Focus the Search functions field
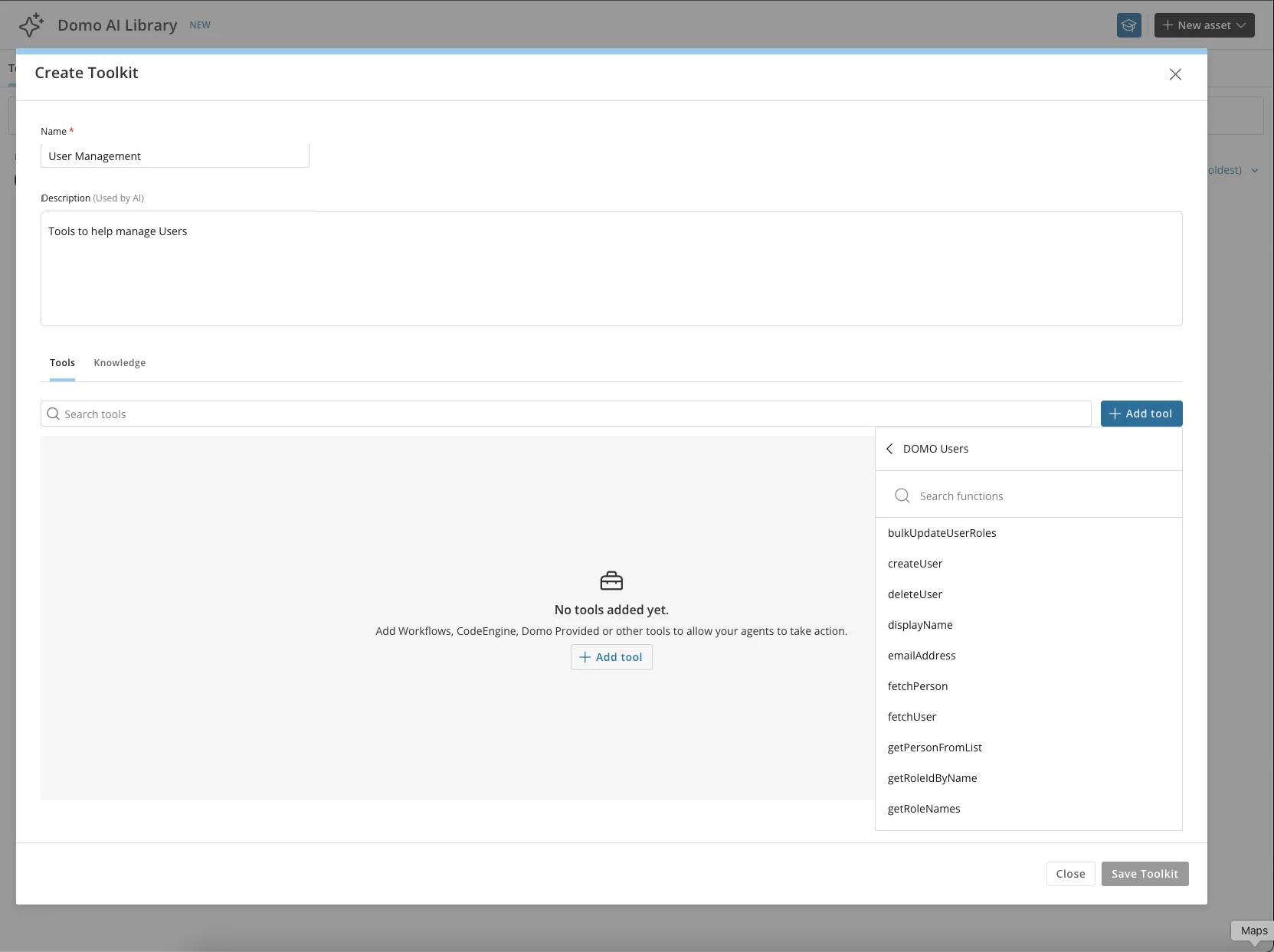Screen dimensions: 1274x952 (1029, 496)
